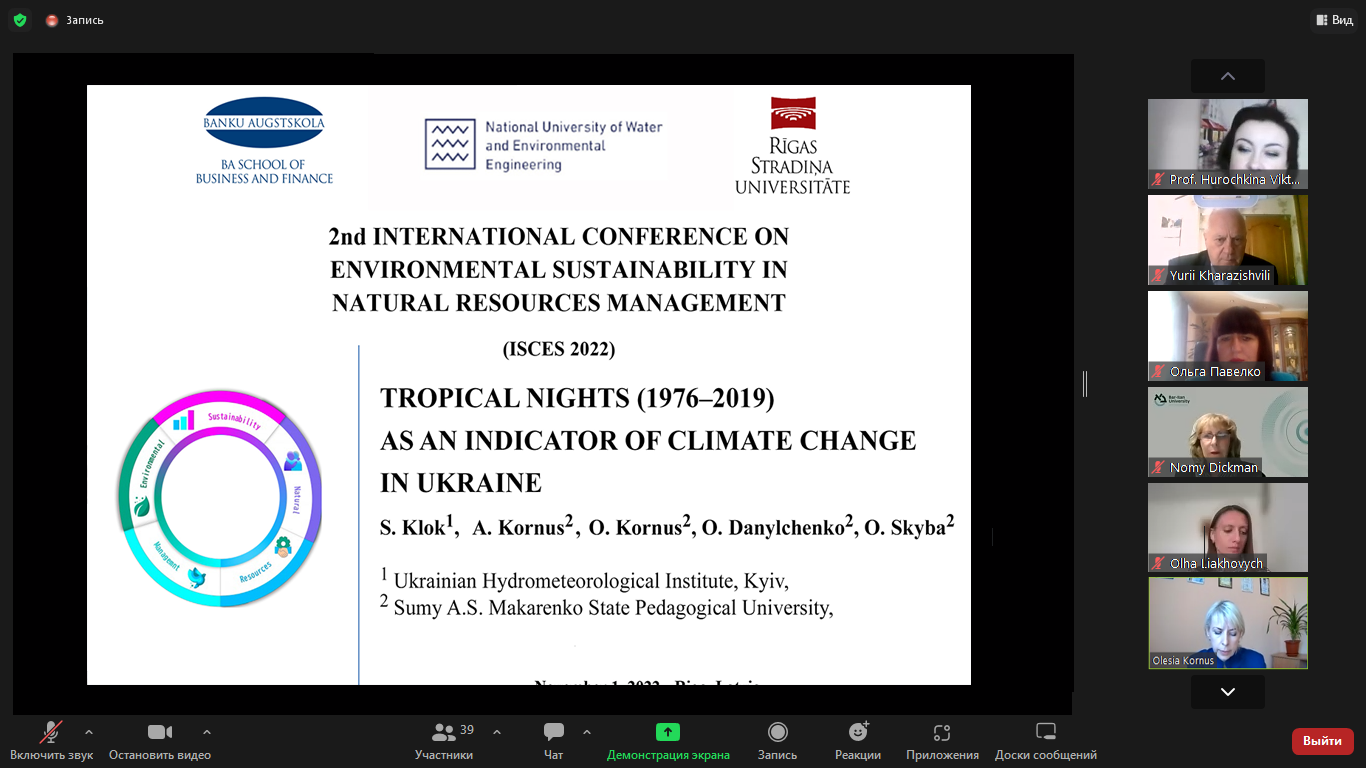
Task: Click the green Share Screen icon
Action: 668,733
